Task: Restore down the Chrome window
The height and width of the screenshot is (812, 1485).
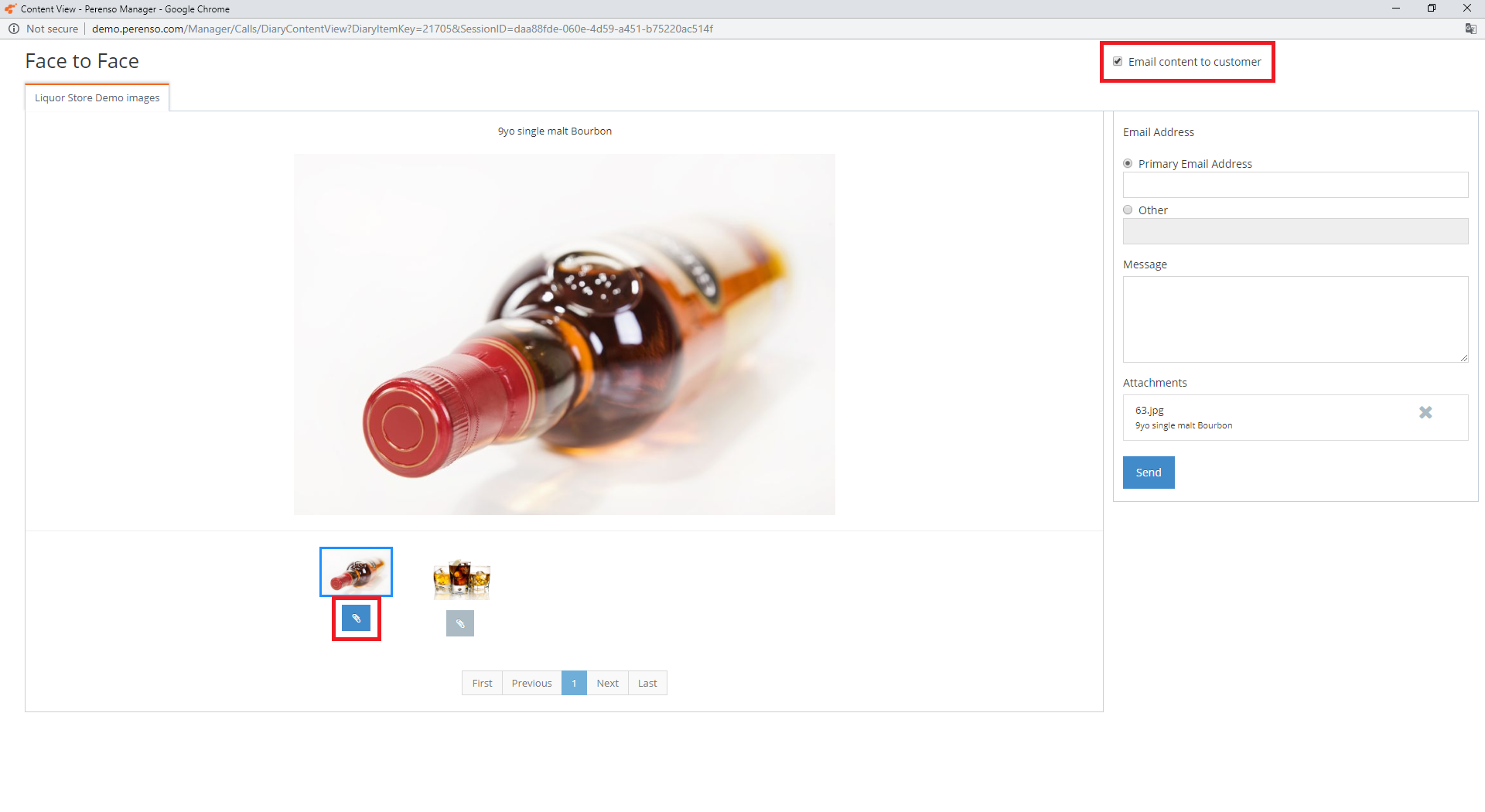Action: click(1432, 9)
